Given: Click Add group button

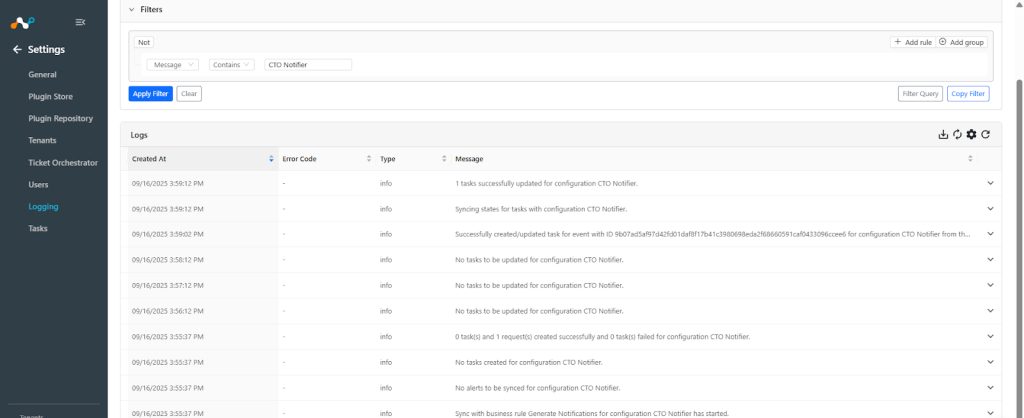Looking at the screenshot, I should point(962,42).
